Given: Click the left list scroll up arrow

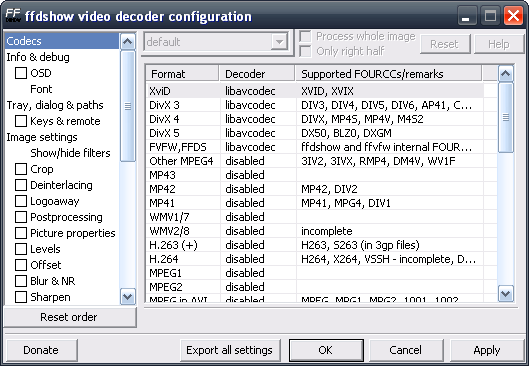Looking at the screenshot, I should click(128, 41).
